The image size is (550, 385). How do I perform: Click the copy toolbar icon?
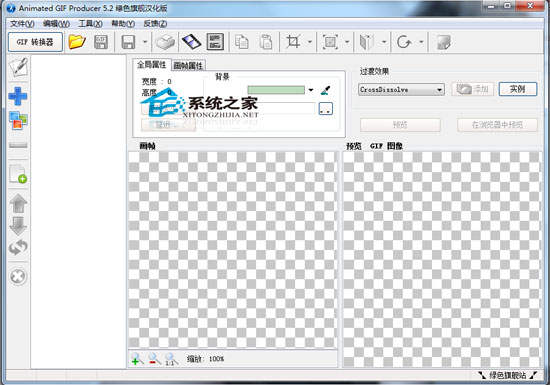click(242, 42)
